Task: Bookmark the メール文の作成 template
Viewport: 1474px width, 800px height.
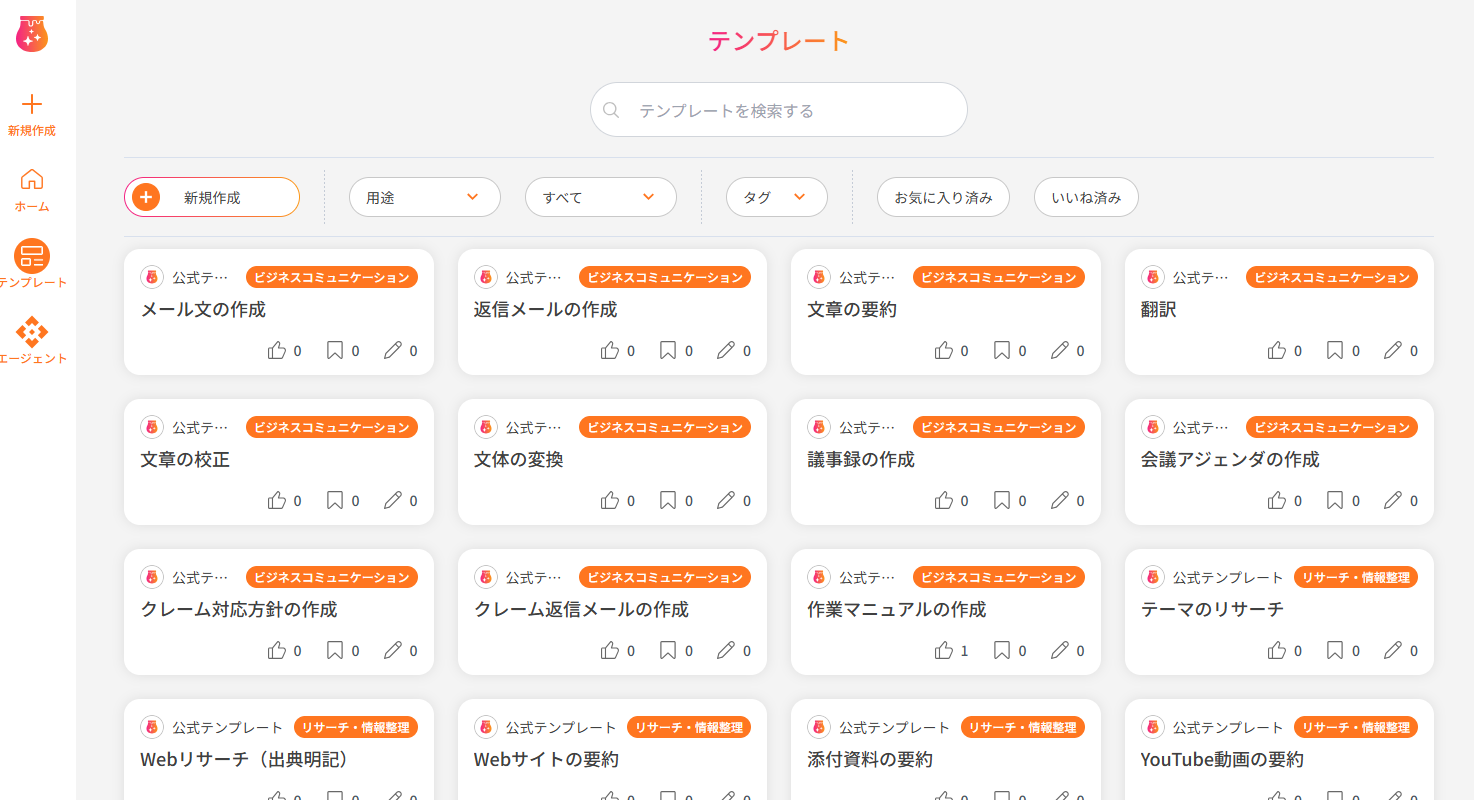Action: [x=335, y=350]
